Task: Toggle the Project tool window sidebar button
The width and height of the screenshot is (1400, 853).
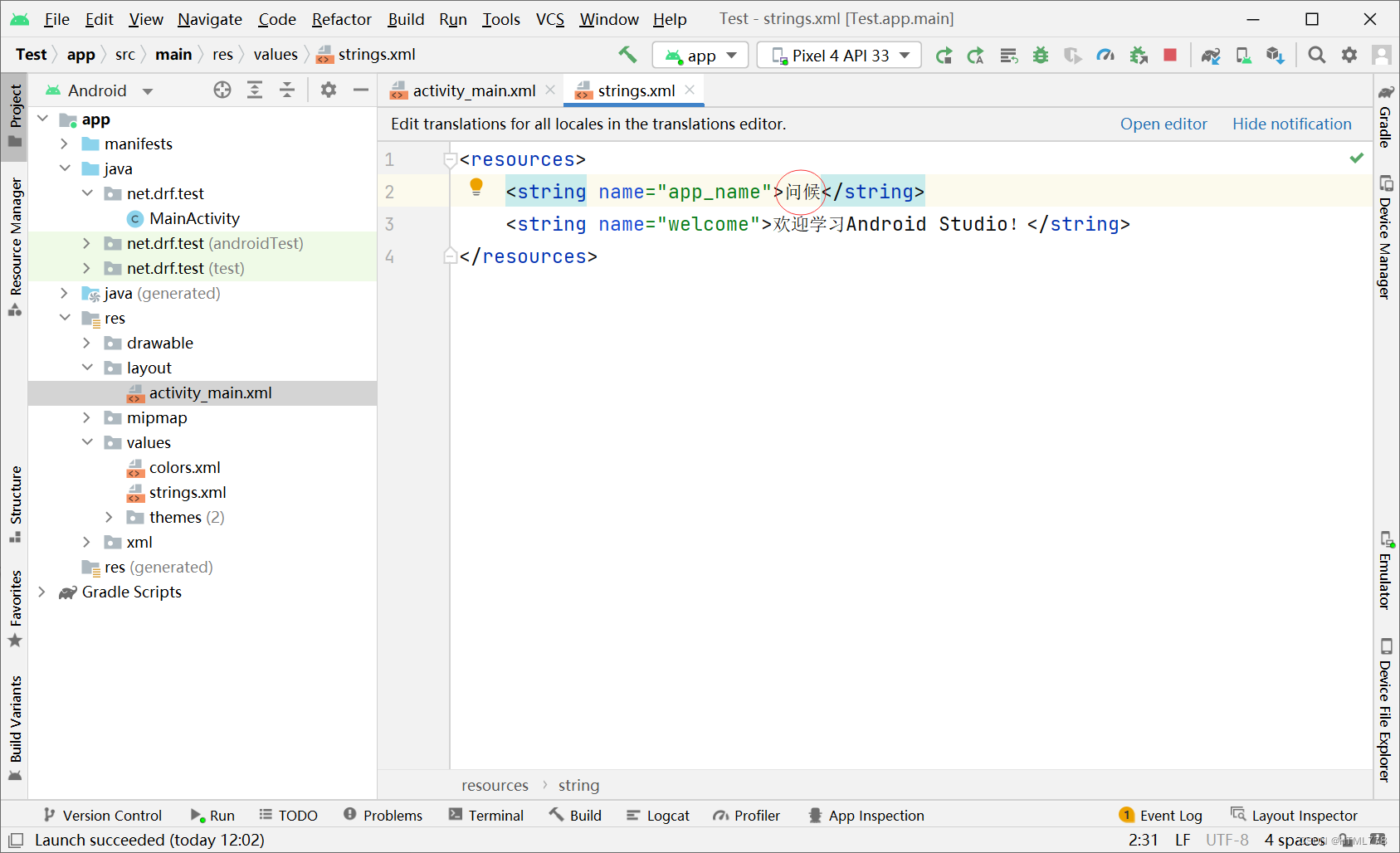Action: coord(14,115)
